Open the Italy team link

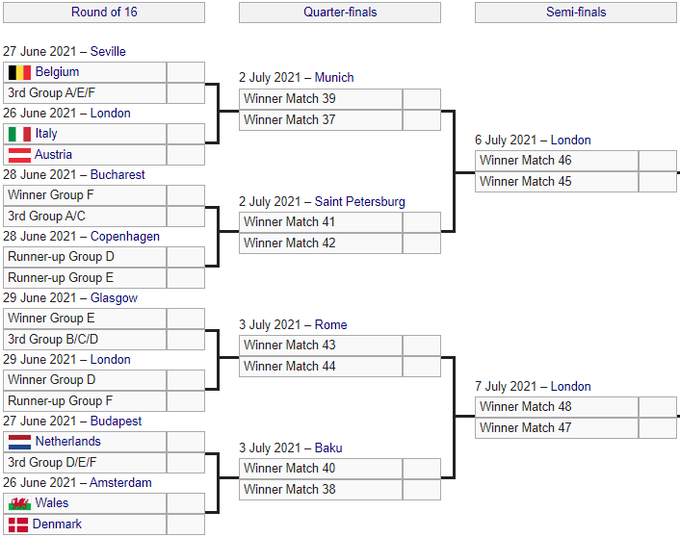46,134
